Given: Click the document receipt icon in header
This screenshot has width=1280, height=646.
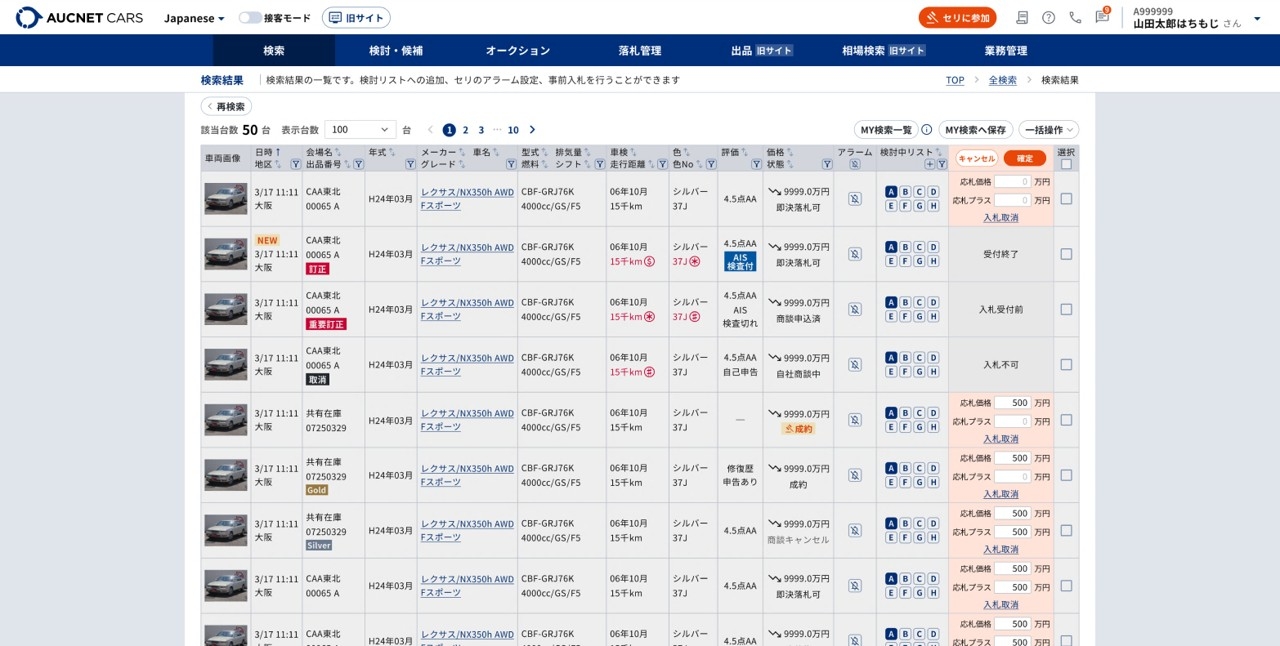Looking at the screenshot, I should (x=1022, y=18).
